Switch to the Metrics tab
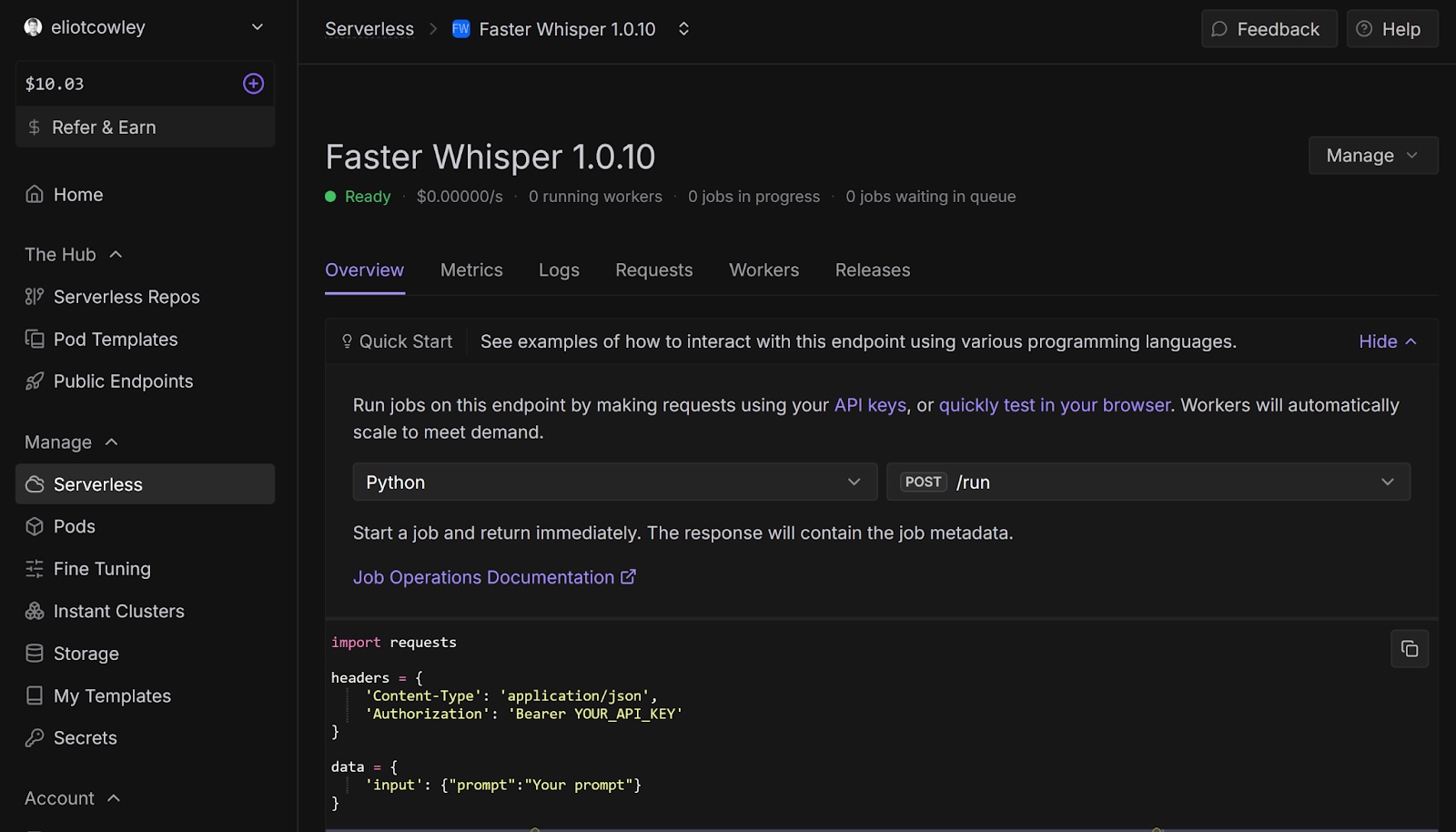Viewport: 1456px width, 832px height. [x=471, y=270]
